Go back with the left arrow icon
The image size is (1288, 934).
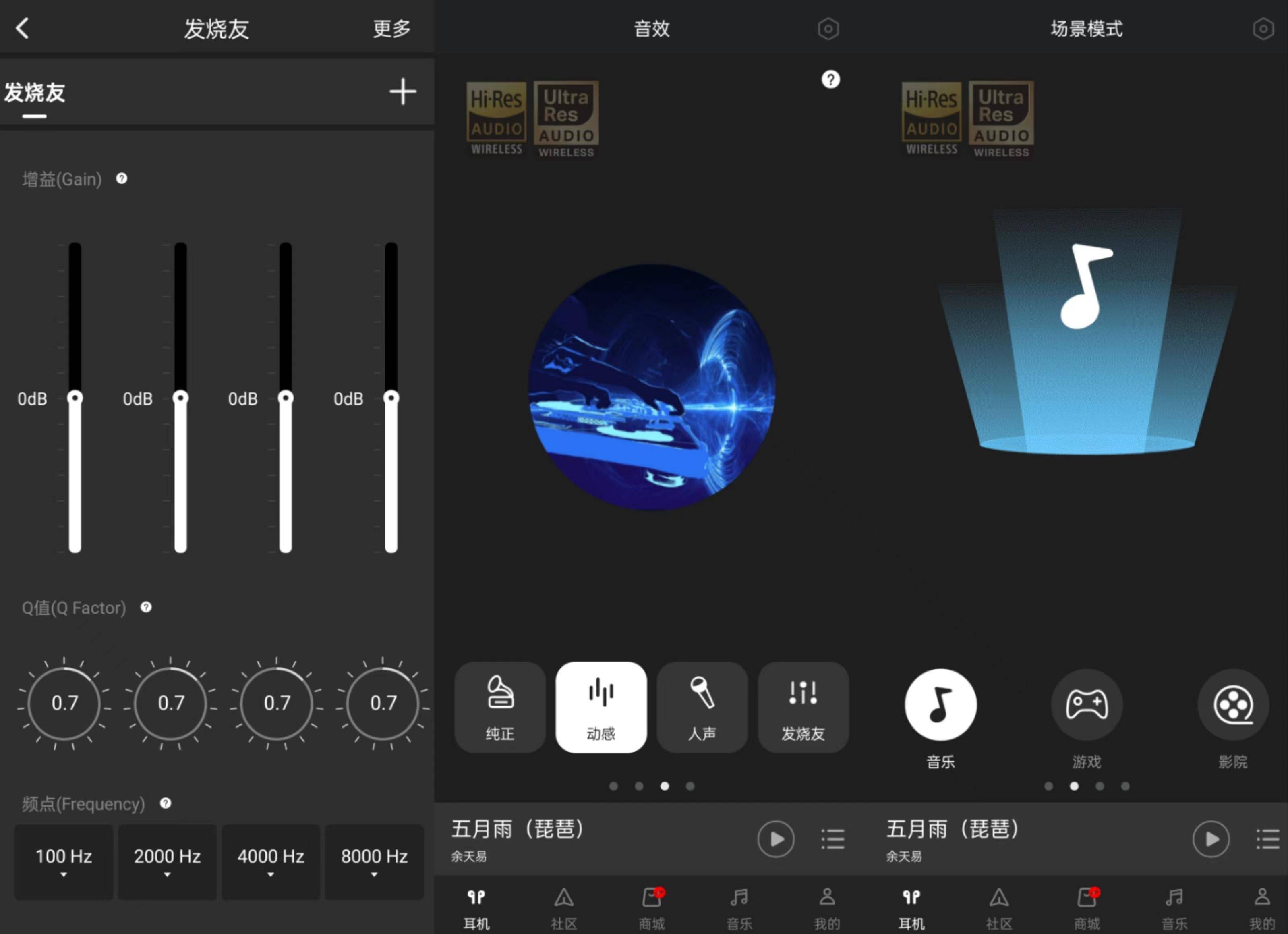tap(22, 28)
